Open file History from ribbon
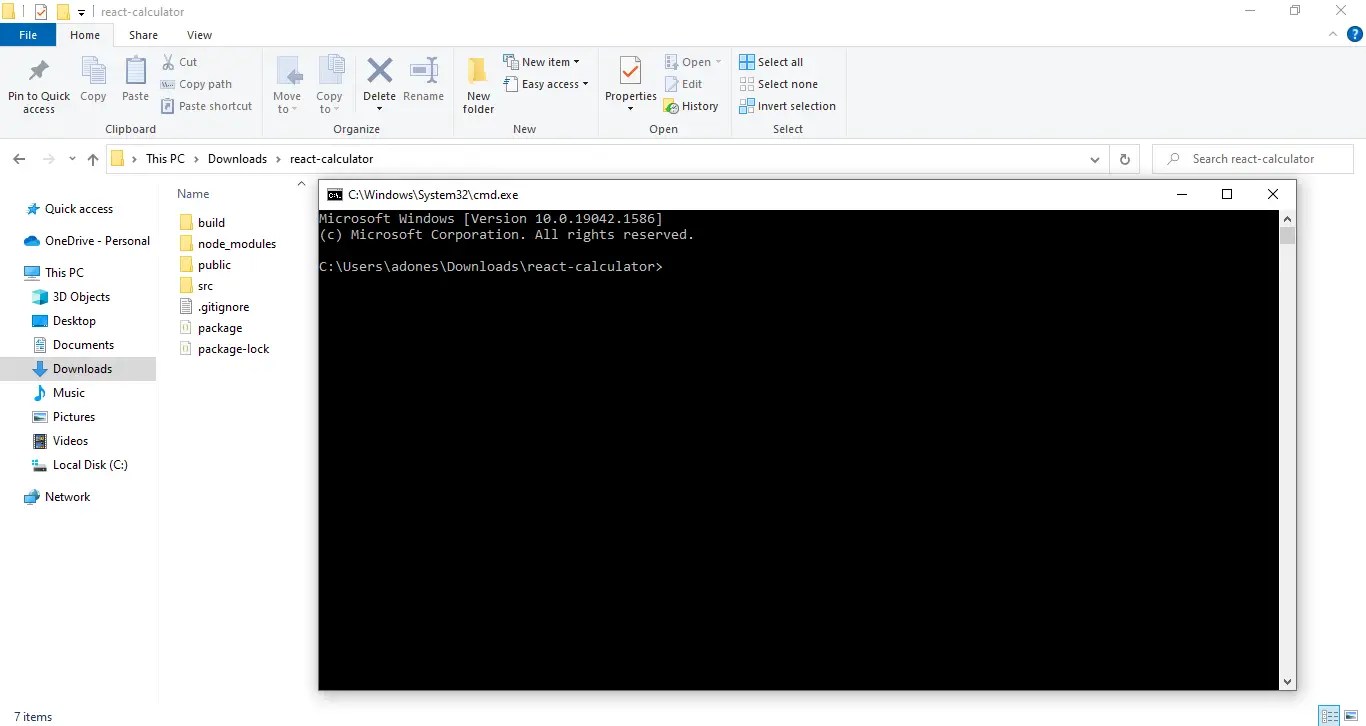 [691, 106]
